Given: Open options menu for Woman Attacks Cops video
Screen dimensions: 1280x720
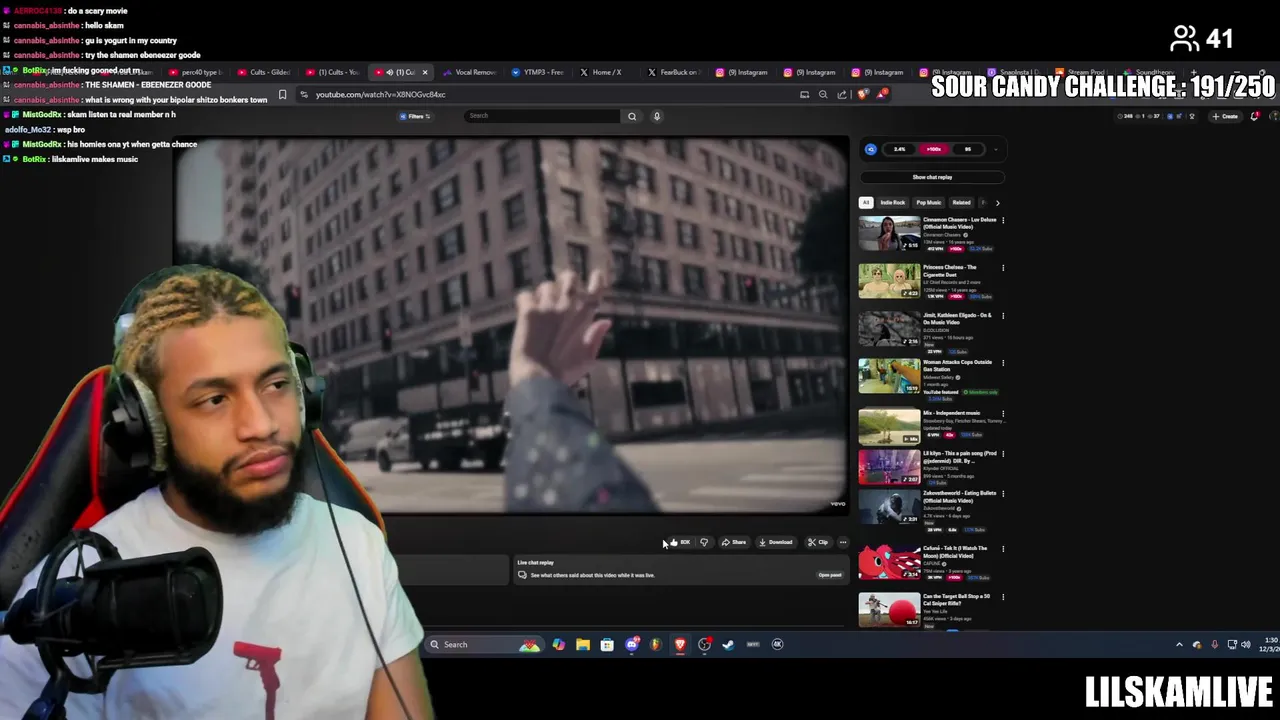Looking at the screenshot, I should click(x=1003, y=363).
